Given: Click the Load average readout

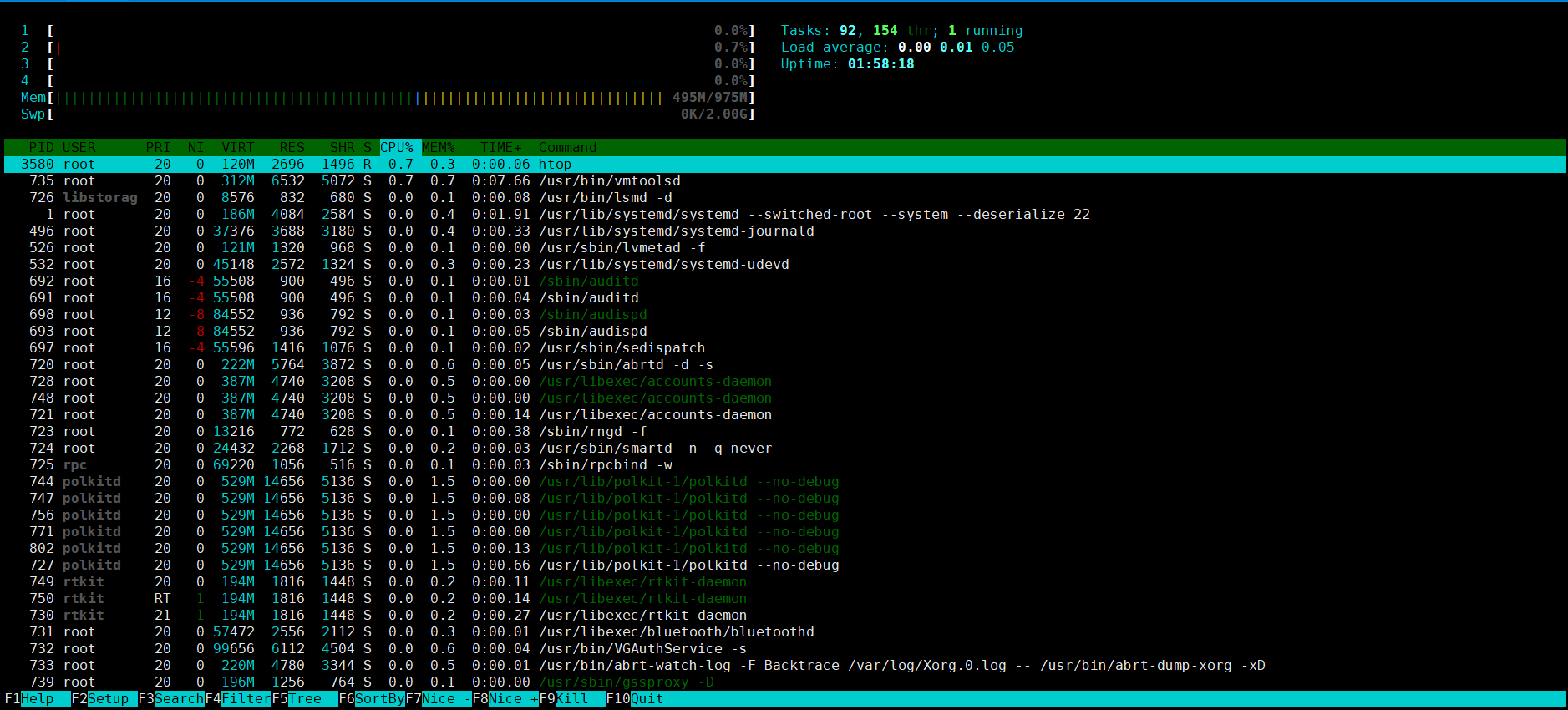Looking at the screenshot, I should [x=897, y=48].
